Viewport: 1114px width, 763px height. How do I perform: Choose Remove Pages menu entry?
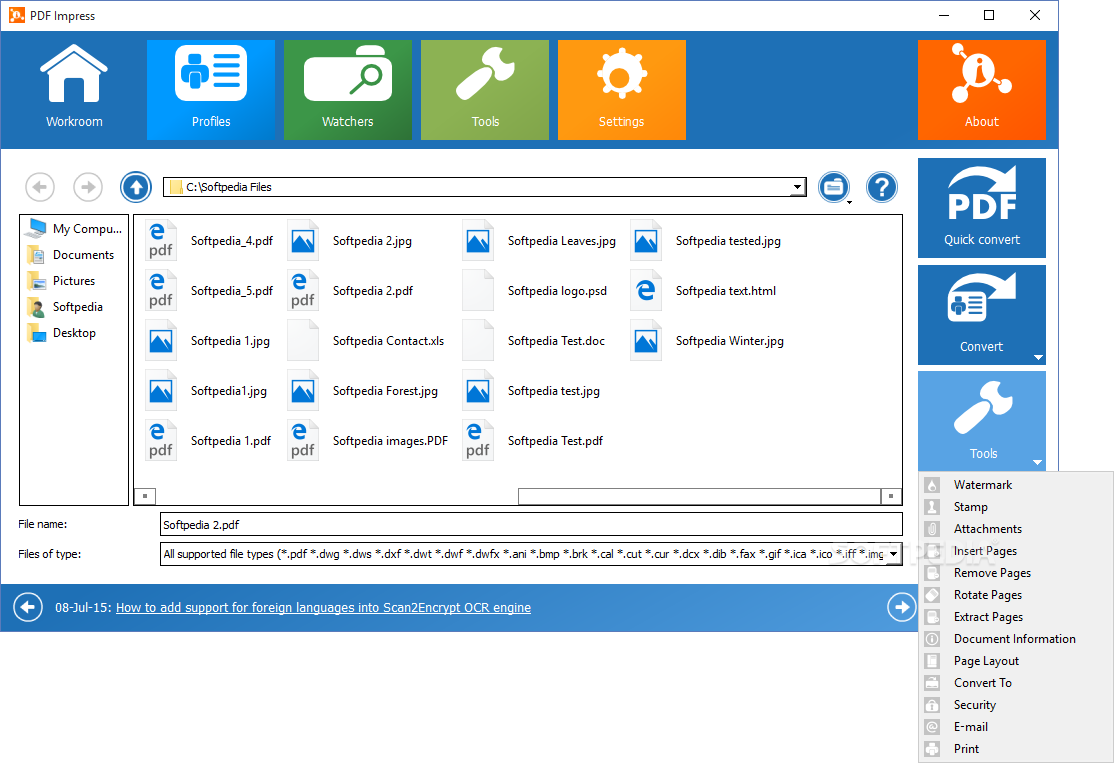1016,573
